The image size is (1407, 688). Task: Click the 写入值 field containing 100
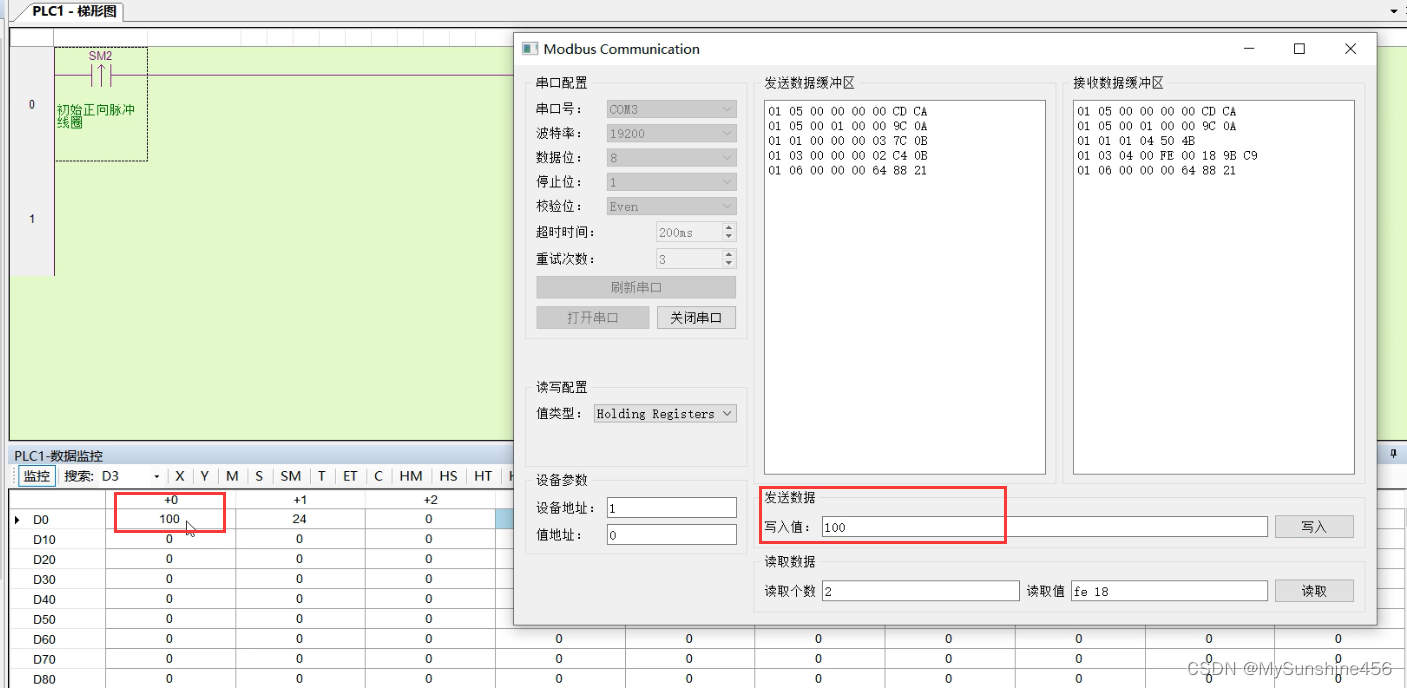coord(1044,527)
